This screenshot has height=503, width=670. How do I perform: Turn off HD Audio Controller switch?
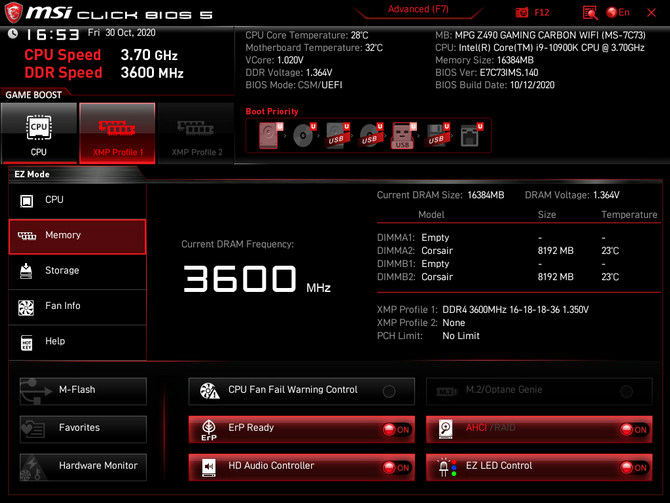click(396, 468)
